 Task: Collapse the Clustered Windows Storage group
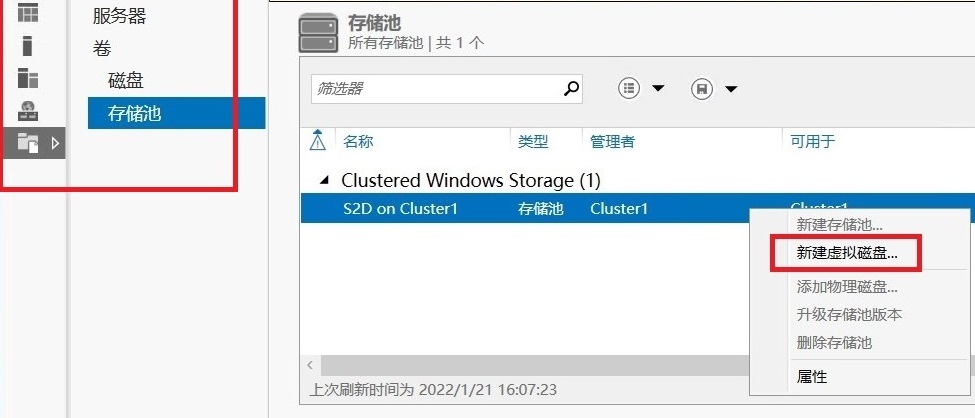click(323, 181)
